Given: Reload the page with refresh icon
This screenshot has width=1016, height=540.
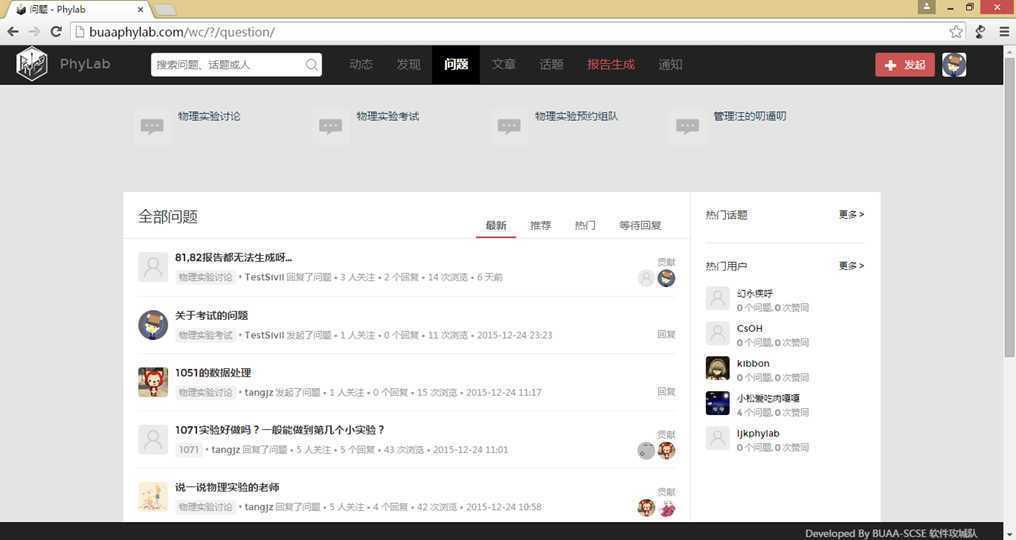Looking at the screenshot, I should click(x=56, y=32).
